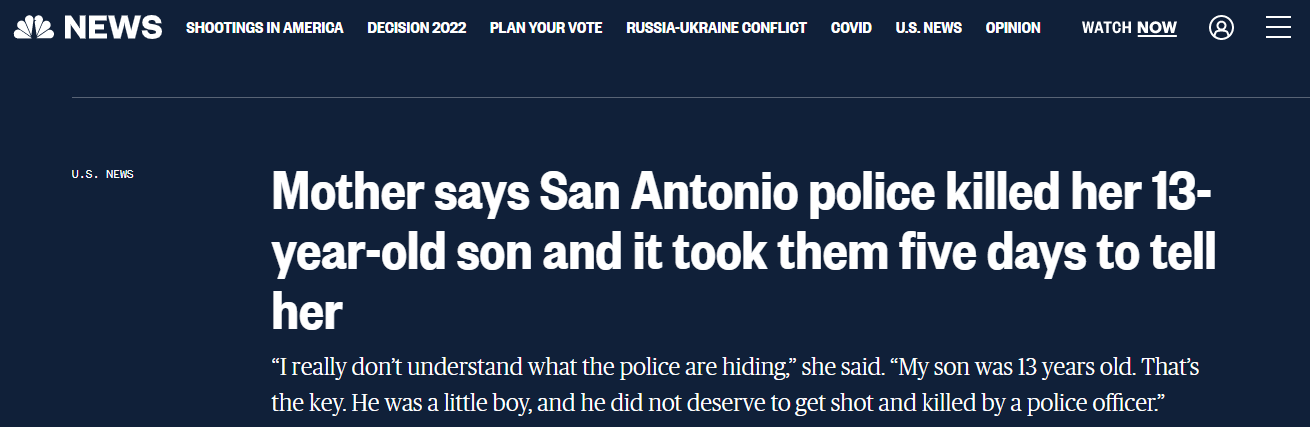This screenshot has width=1310, height=427.
Task: Navigate to the Covid section
Action: point(851,28)
